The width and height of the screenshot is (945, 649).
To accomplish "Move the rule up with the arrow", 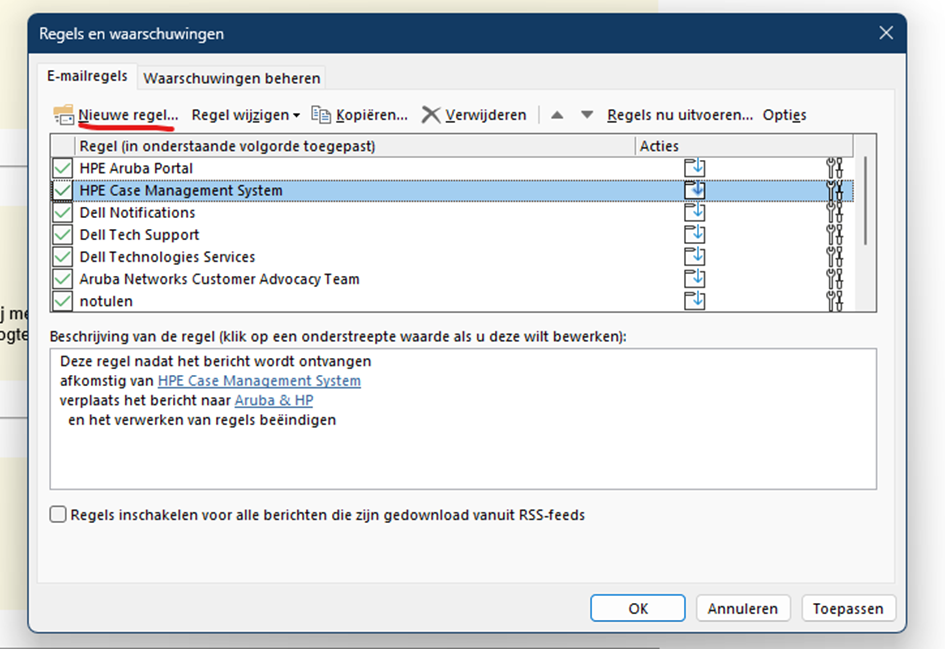I will [557, 115].
